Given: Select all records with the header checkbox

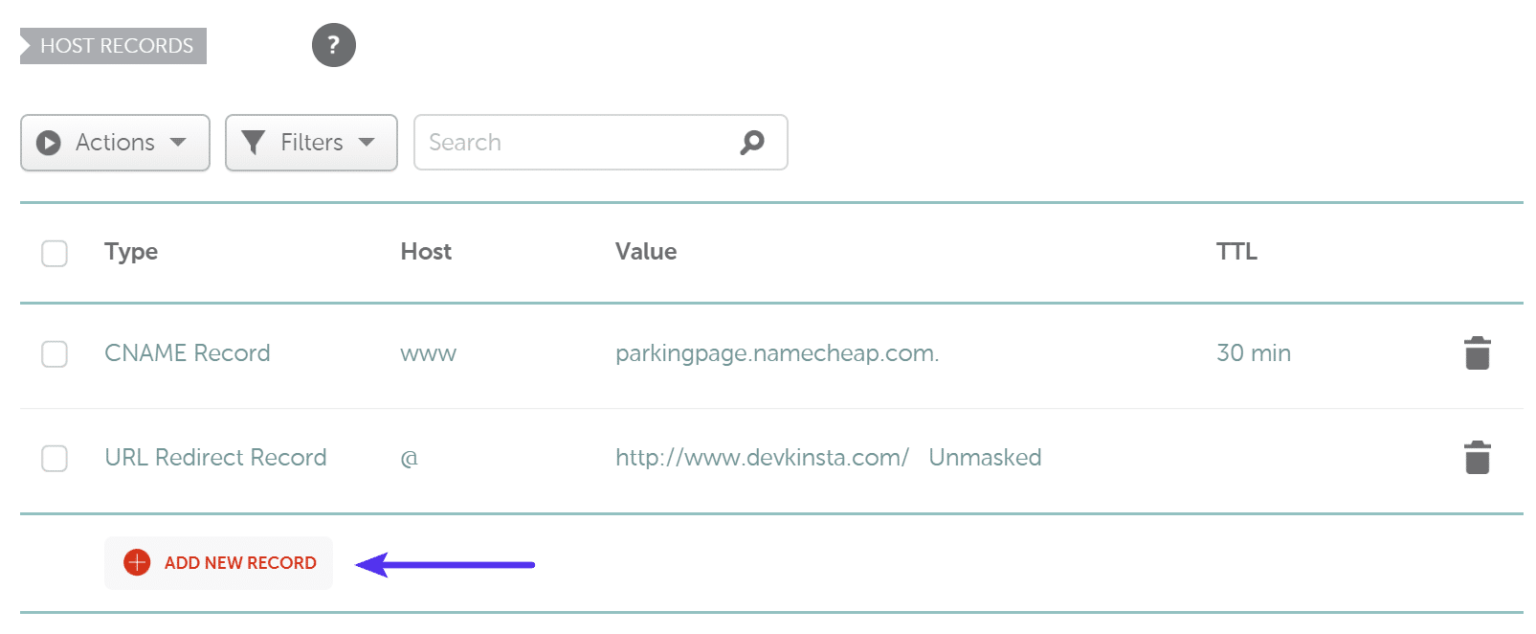Looking at the screenshot, I should pyautogui.click(x=54, y=253).
